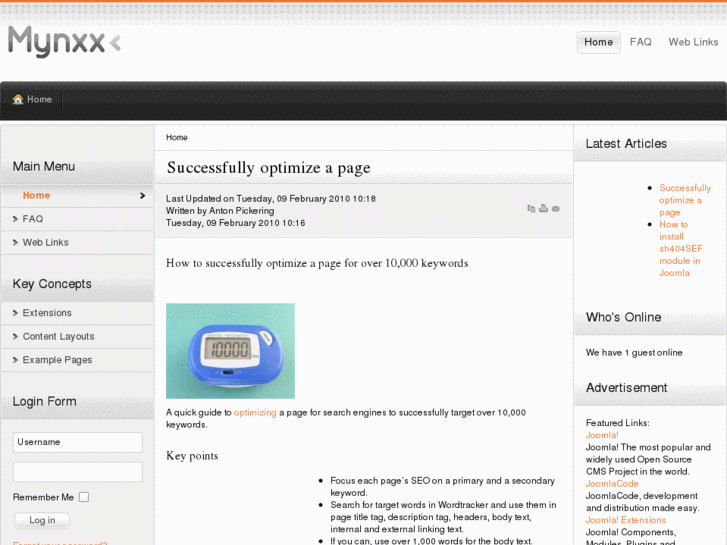
Task: Open 'How to install sh404SEF module' link
Action: pyautogui.click(x=681, y=249)
